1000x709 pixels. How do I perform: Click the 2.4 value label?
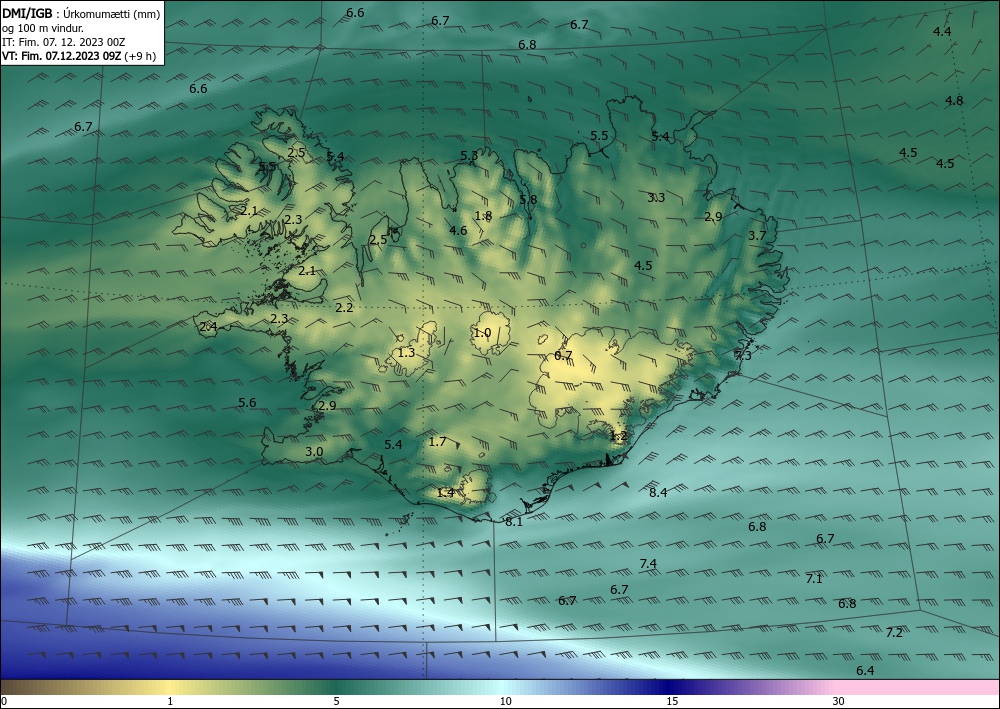[x=209, y=327]
